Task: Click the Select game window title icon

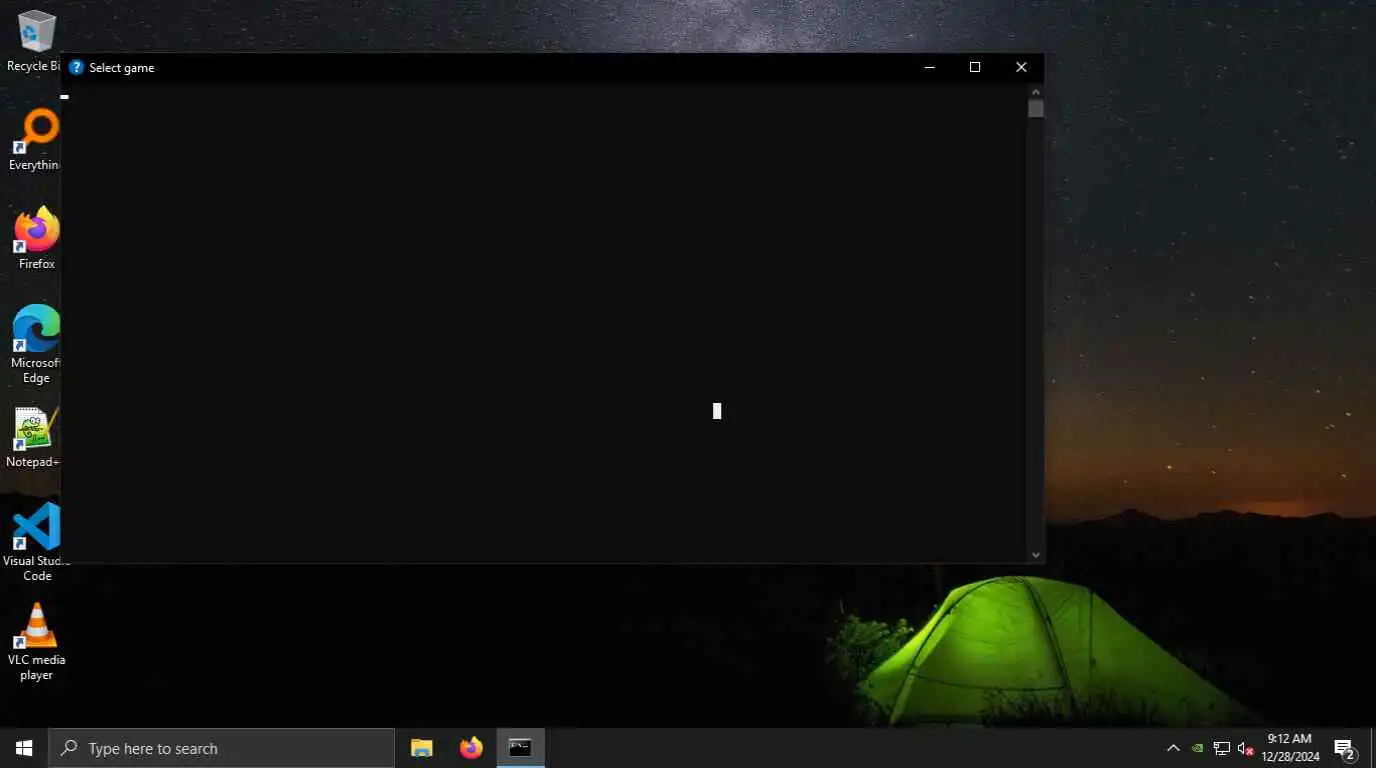Action: (x=76, y=67)
